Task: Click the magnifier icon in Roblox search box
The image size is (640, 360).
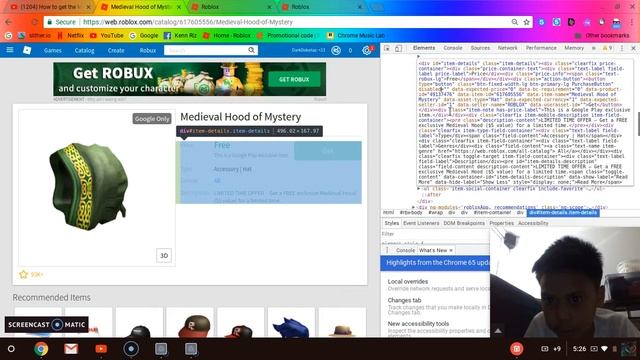Action: click(251, 50)
